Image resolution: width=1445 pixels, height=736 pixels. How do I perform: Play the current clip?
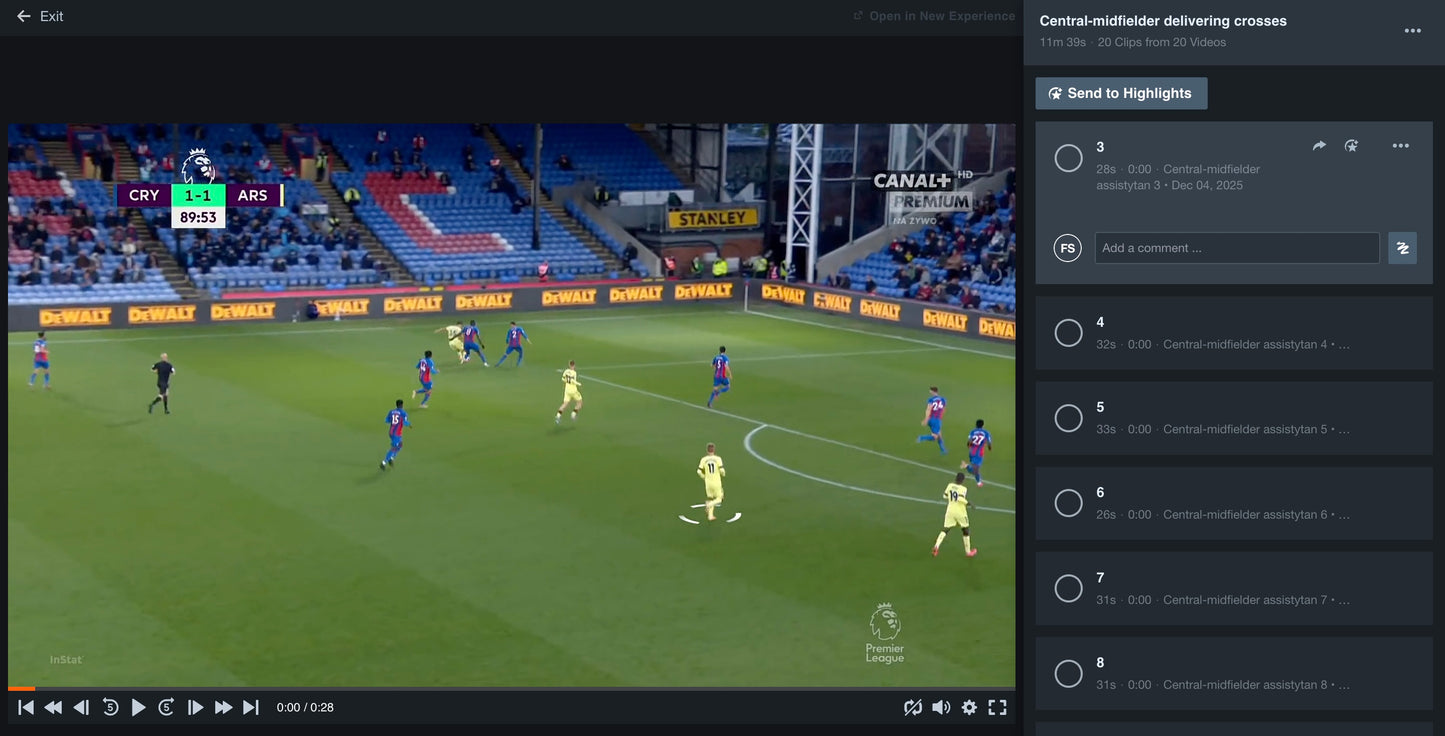click(x=139, y=707)
